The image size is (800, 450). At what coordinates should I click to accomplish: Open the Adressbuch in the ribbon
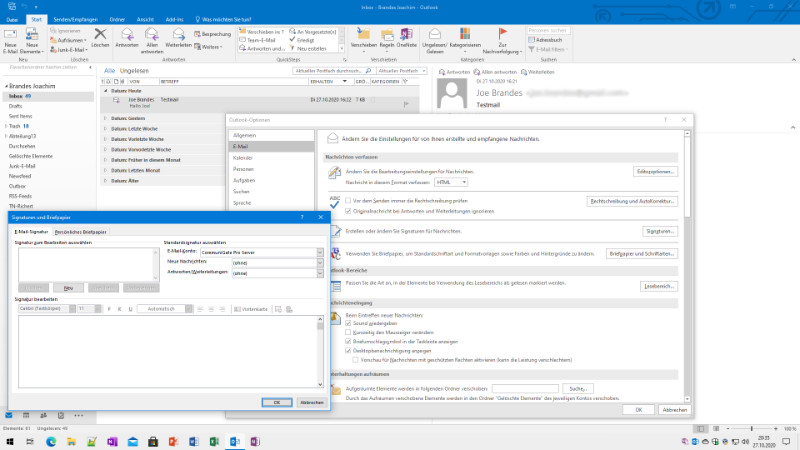tap(545, 40)
